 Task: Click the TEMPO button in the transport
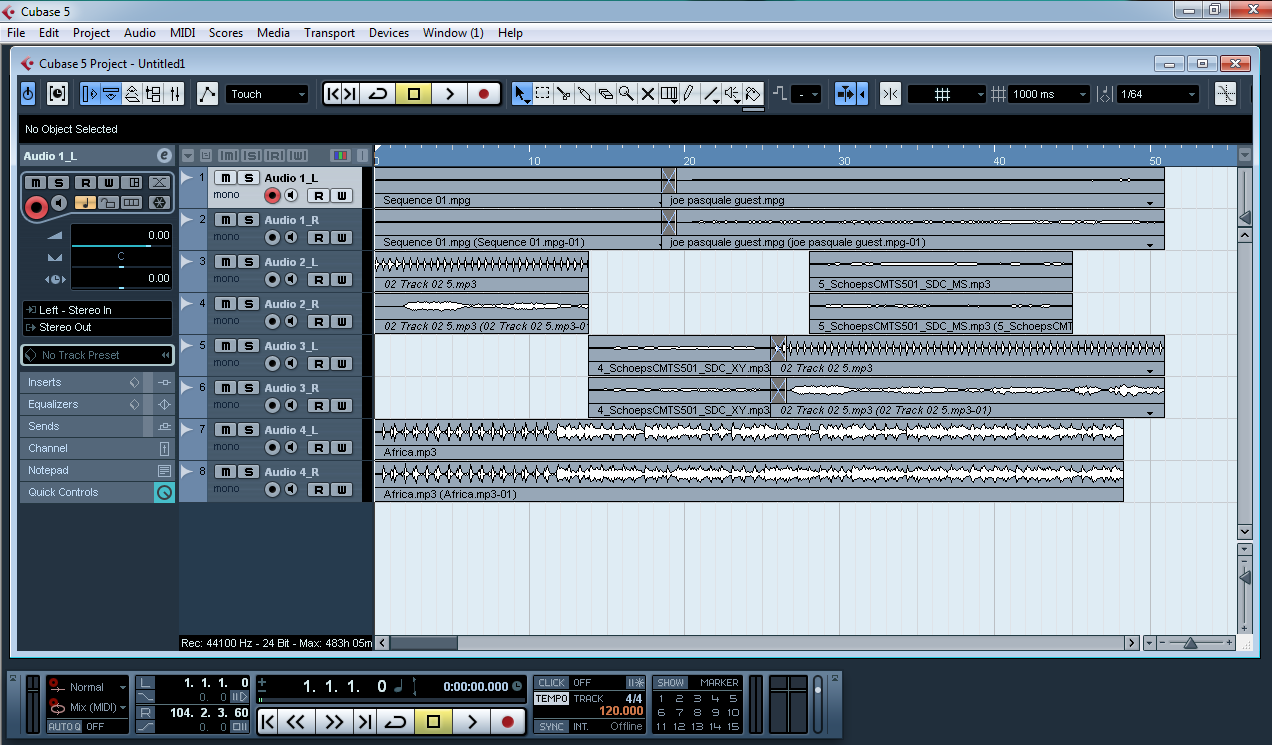tap(551, 698)
